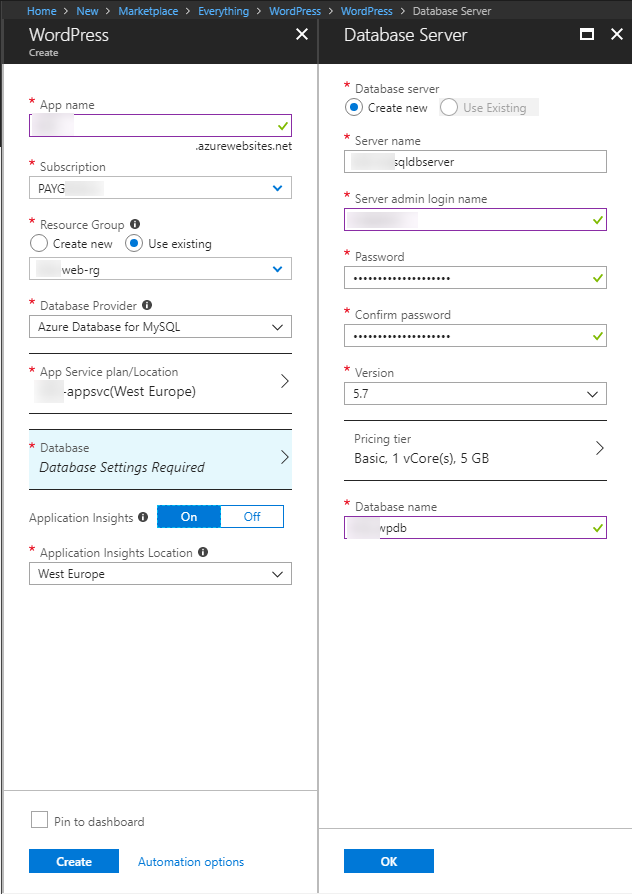Open Automation options link
Viewport: 632px width, 894px height.
point(191,862)
